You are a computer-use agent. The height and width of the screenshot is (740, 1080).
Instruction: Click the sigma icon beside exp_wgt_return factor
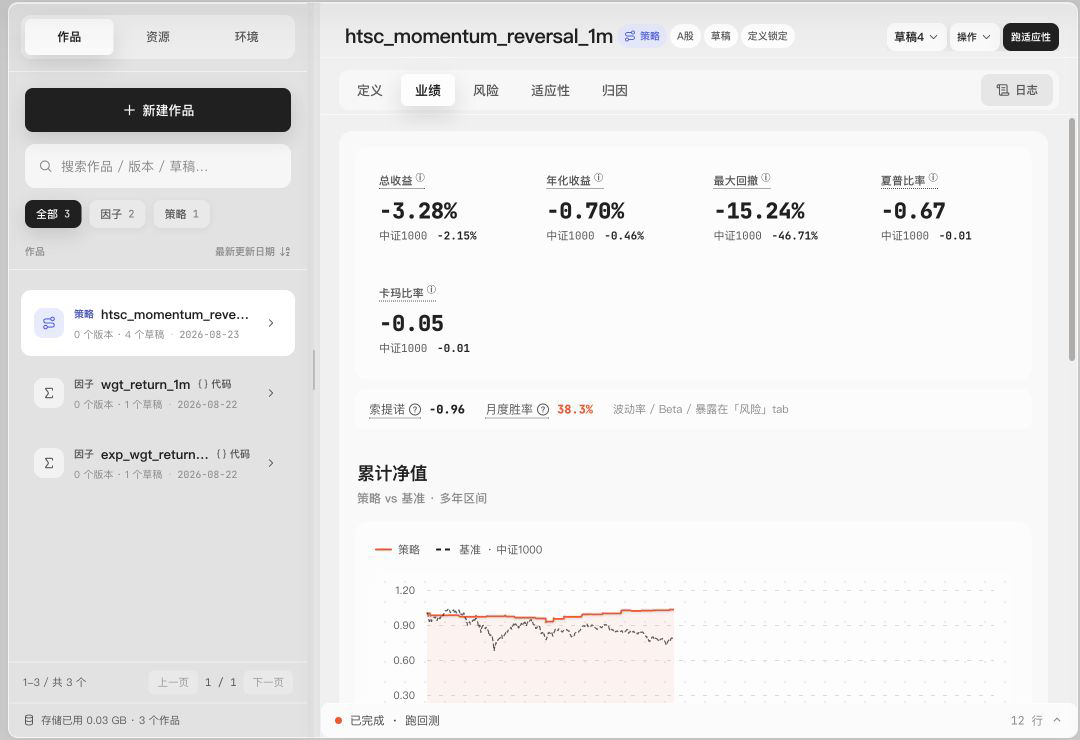tap(49, 463)
